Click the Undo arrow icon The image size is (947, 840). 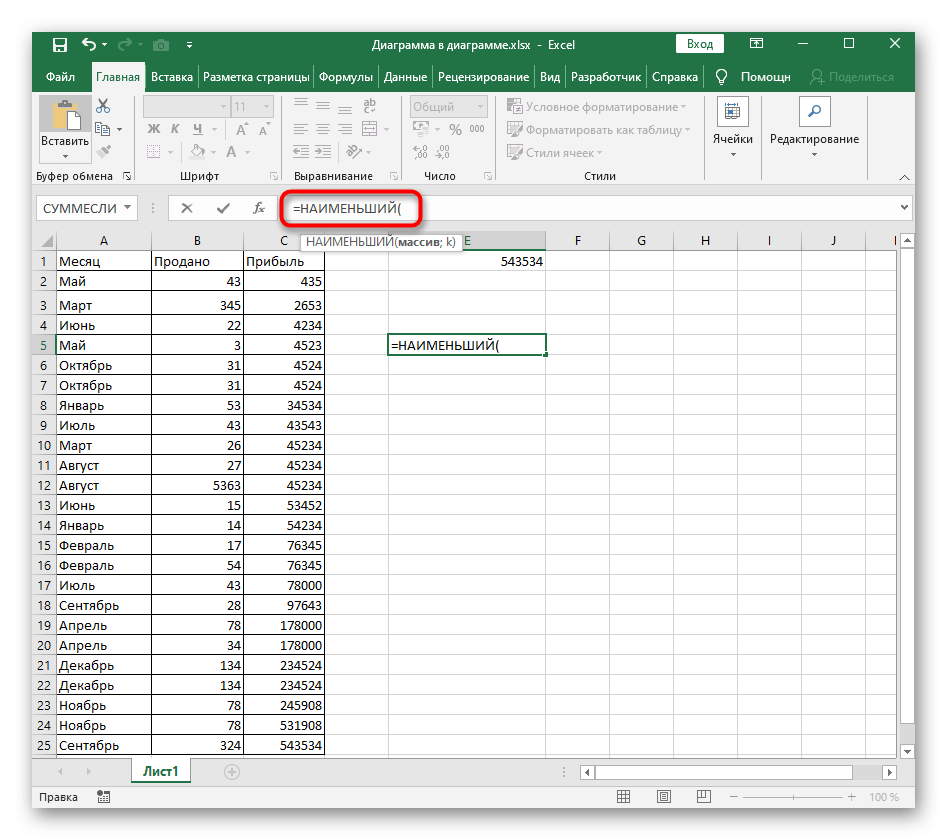(89, 44)
